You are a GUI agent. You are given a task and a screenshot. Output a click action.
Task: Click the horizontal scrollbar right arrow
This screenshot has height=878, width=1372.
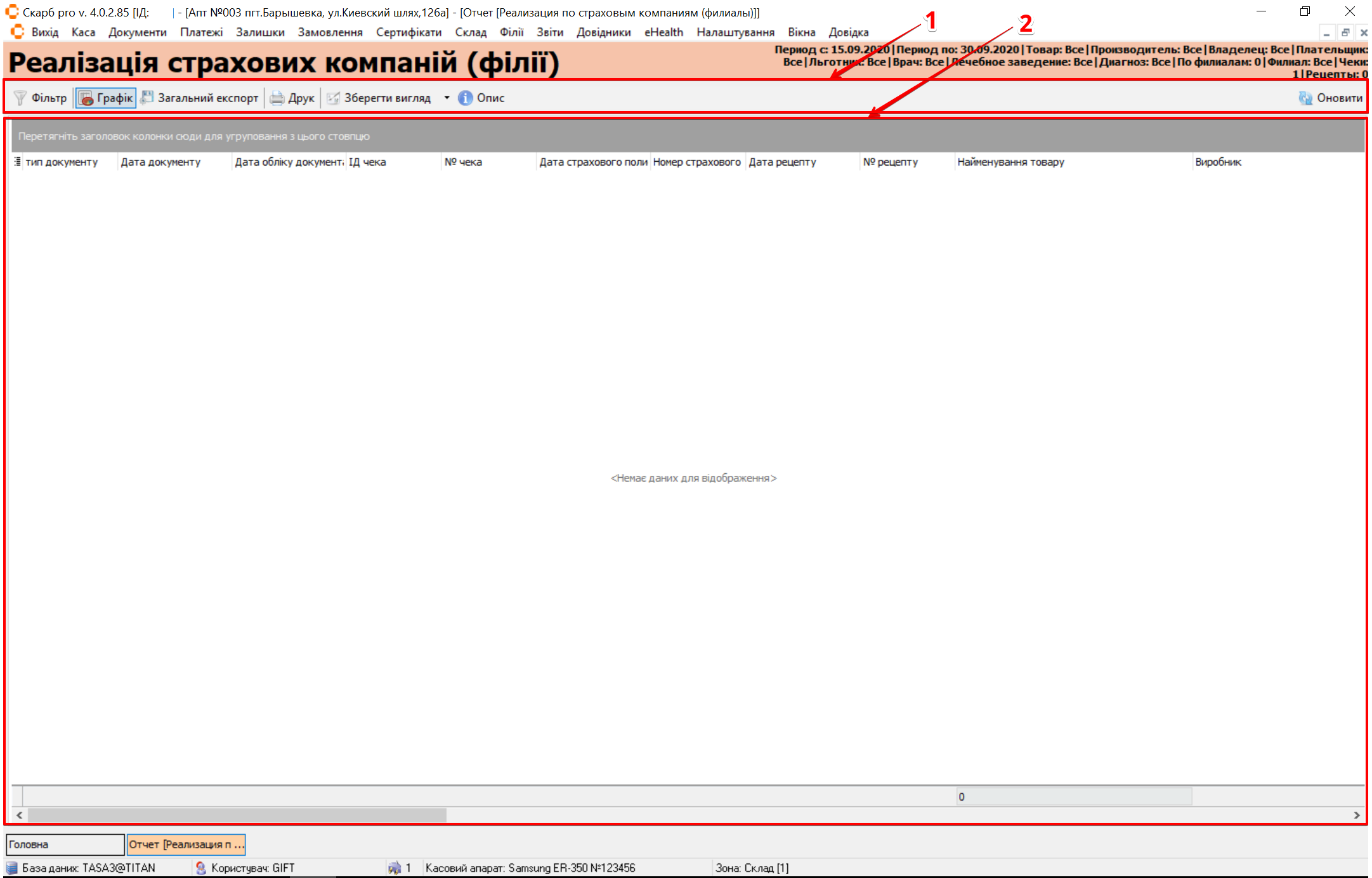coord(1356,815)
